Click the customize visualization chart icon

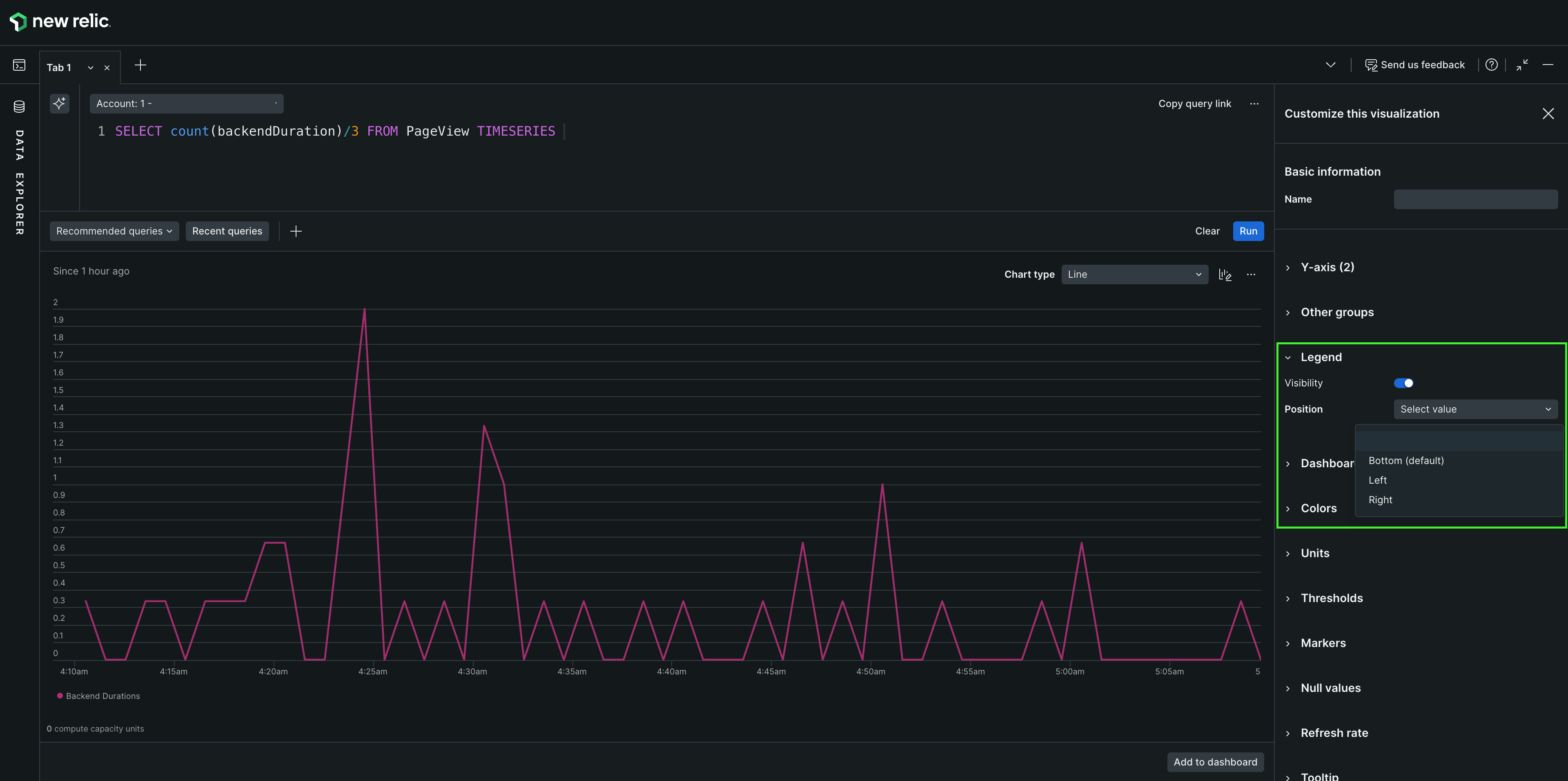pyautogui.click(x=1225, y=274)
